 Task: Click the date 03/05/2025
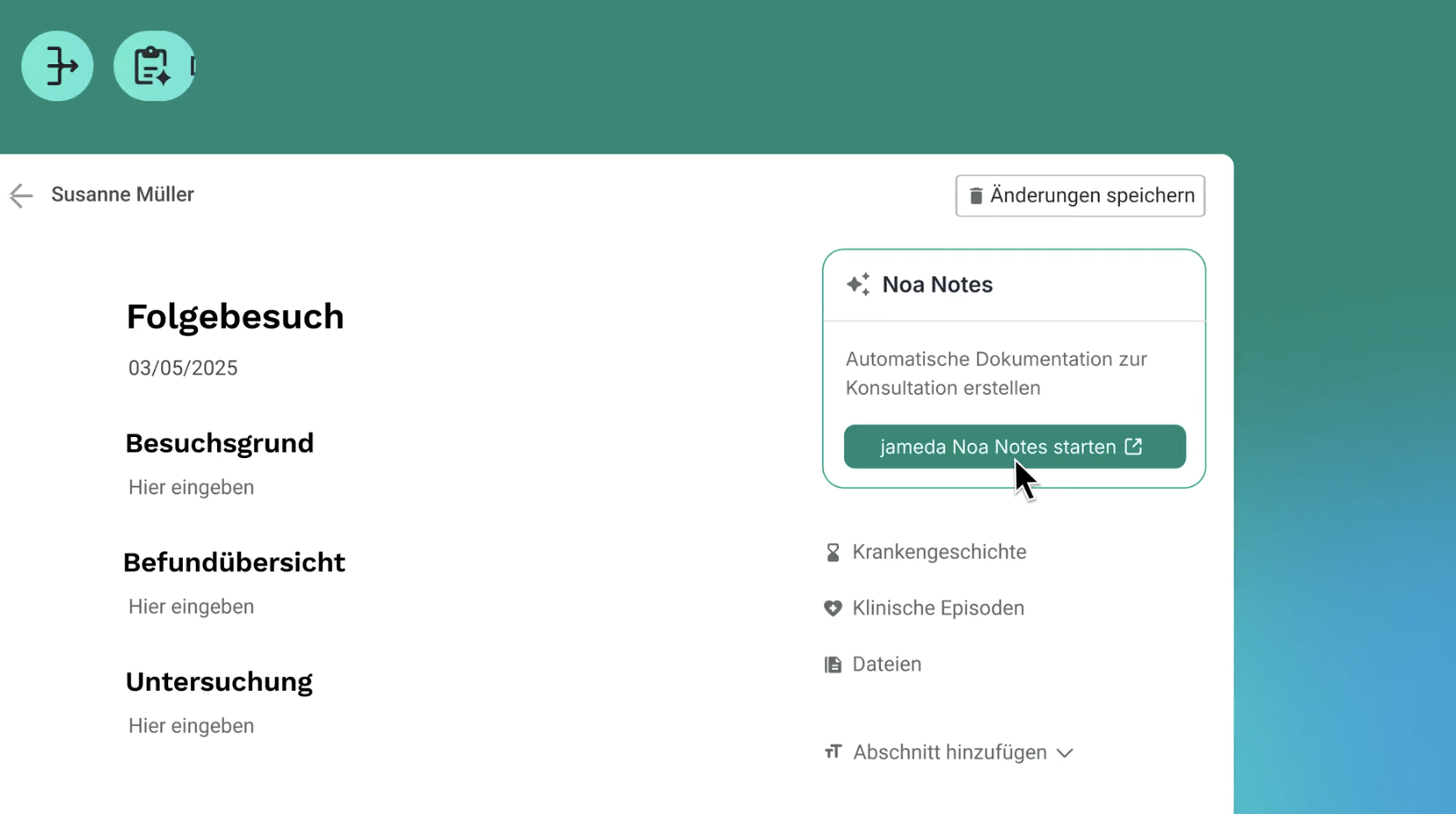coord(183,368)
